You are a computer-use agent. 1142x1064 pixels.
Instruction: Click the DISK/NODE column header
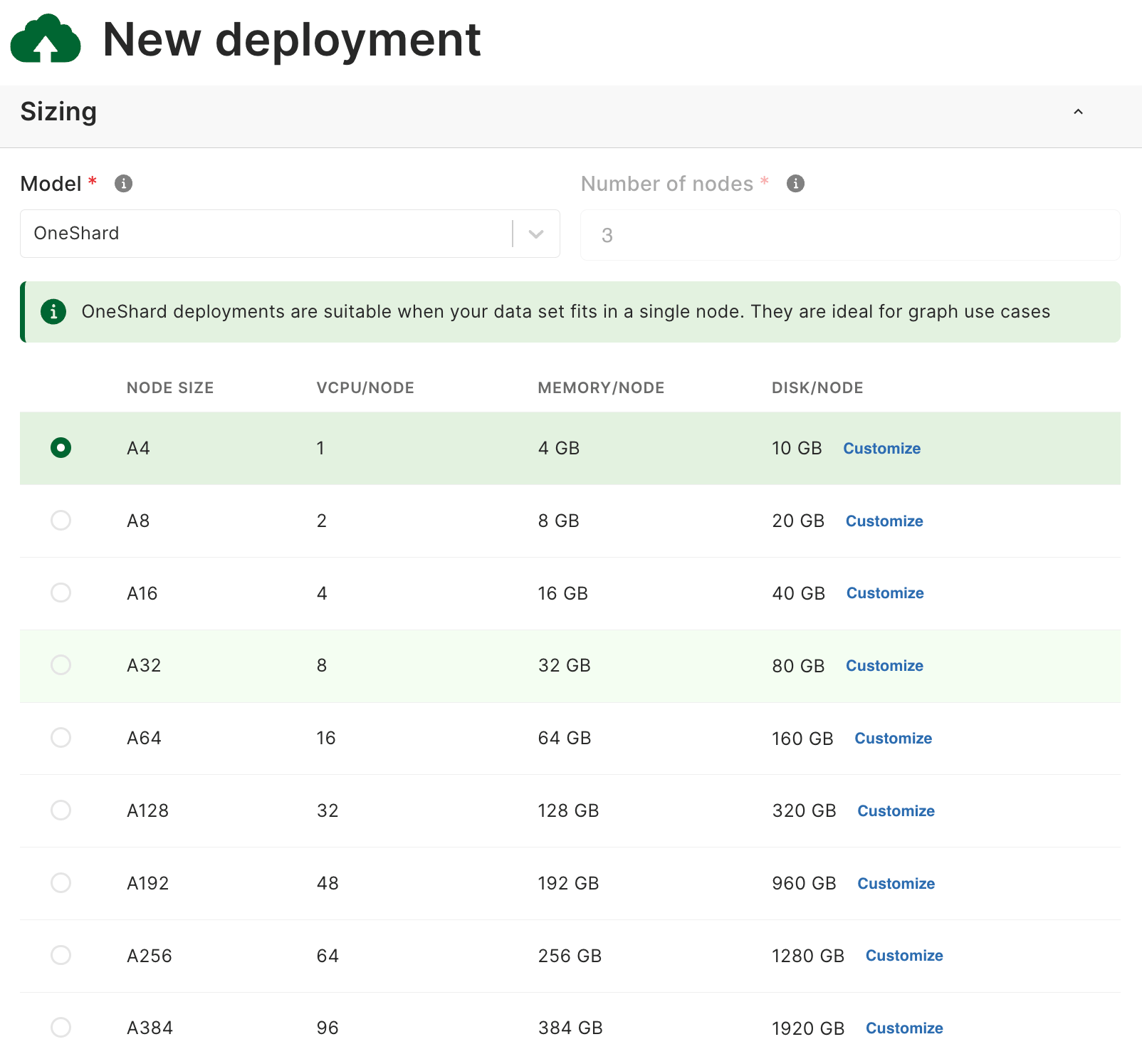tap(817, 388)
